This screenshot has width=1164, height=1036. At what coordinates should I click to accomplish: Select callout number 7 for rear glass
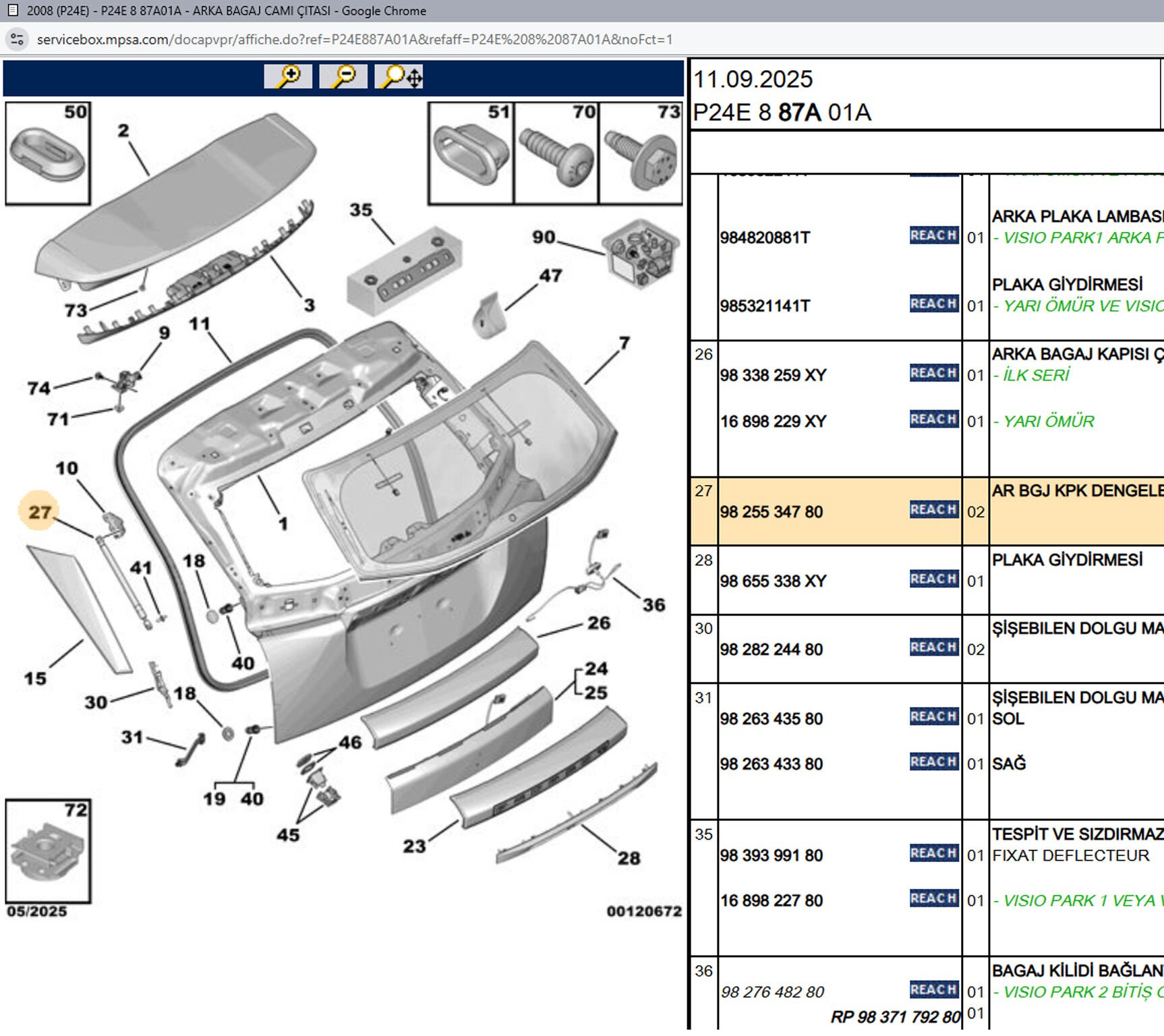[x=624, y=343]
